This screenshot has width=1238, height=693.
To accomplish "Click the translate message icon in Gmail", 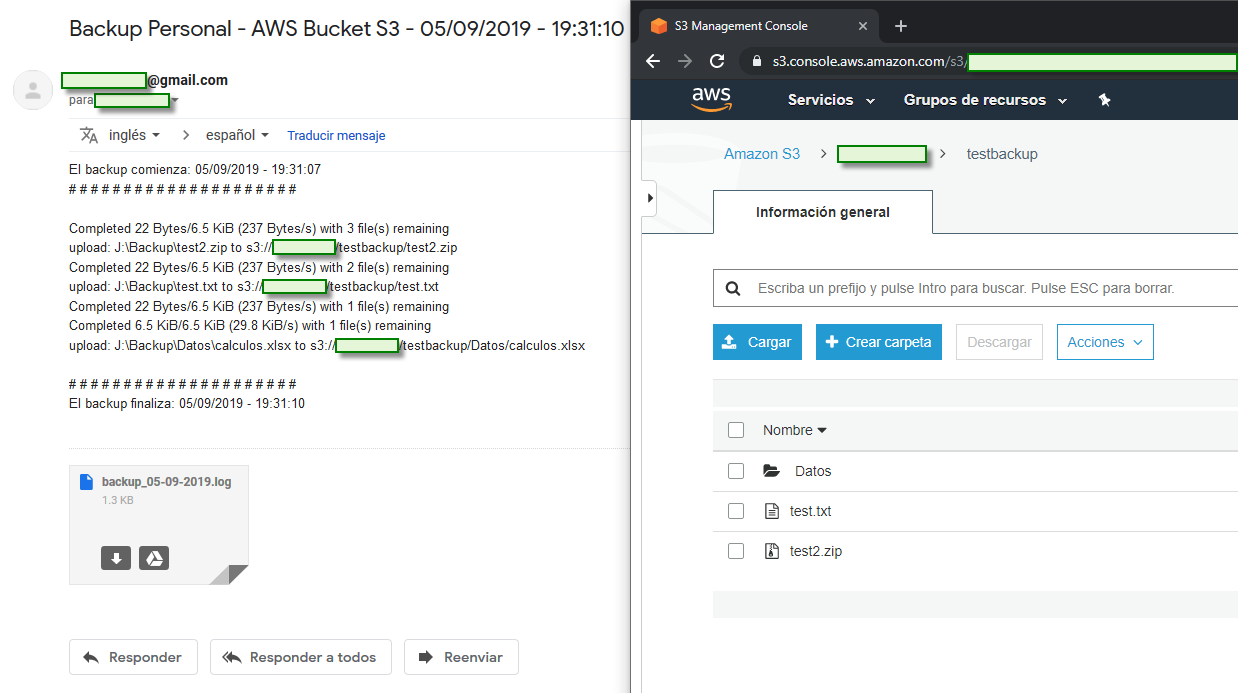I will [x=89, y=134].
